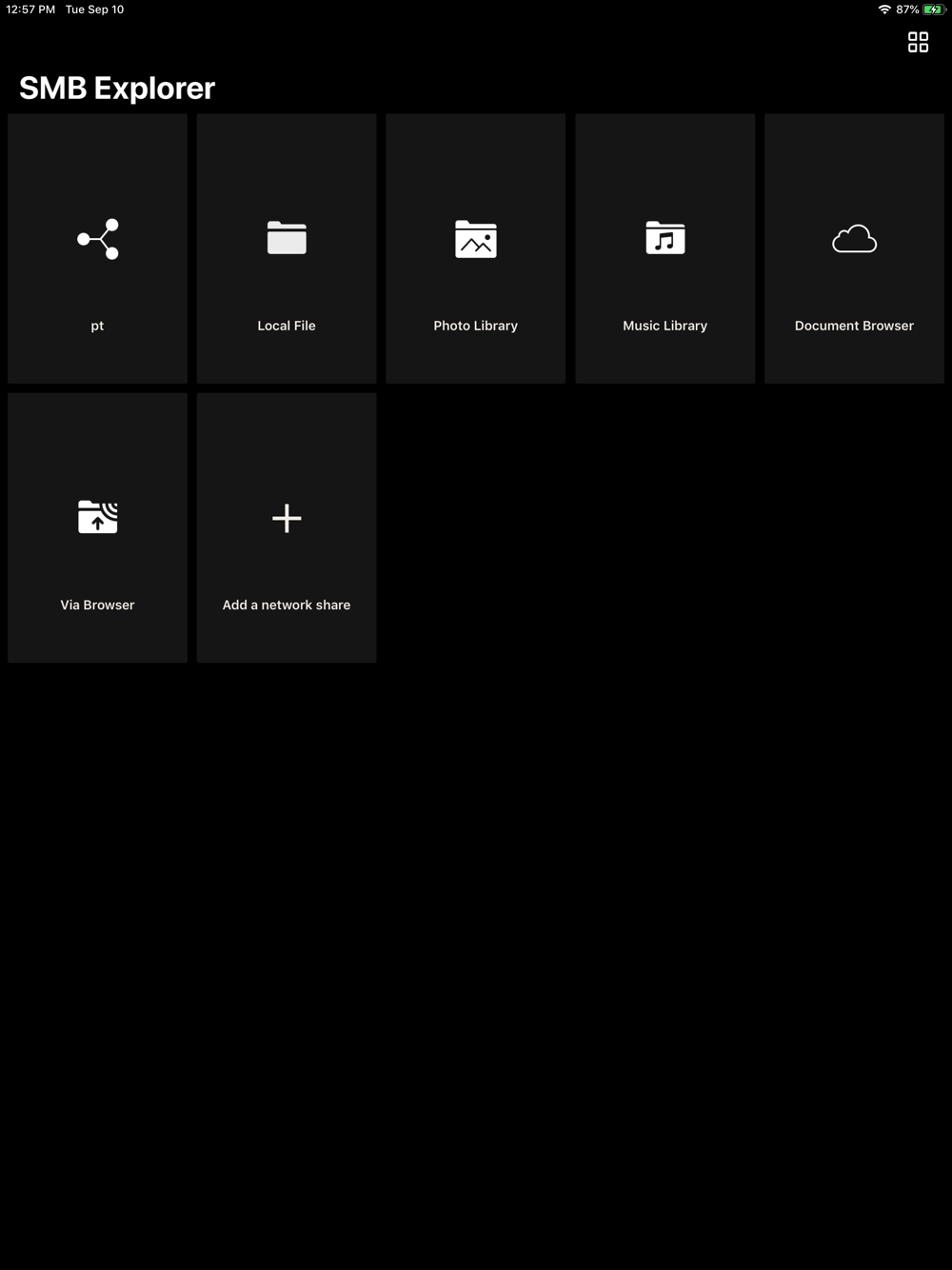This screenshot has width=952, height=1270.
Task: Open the pt network share icon
Action: click(98, 239)
